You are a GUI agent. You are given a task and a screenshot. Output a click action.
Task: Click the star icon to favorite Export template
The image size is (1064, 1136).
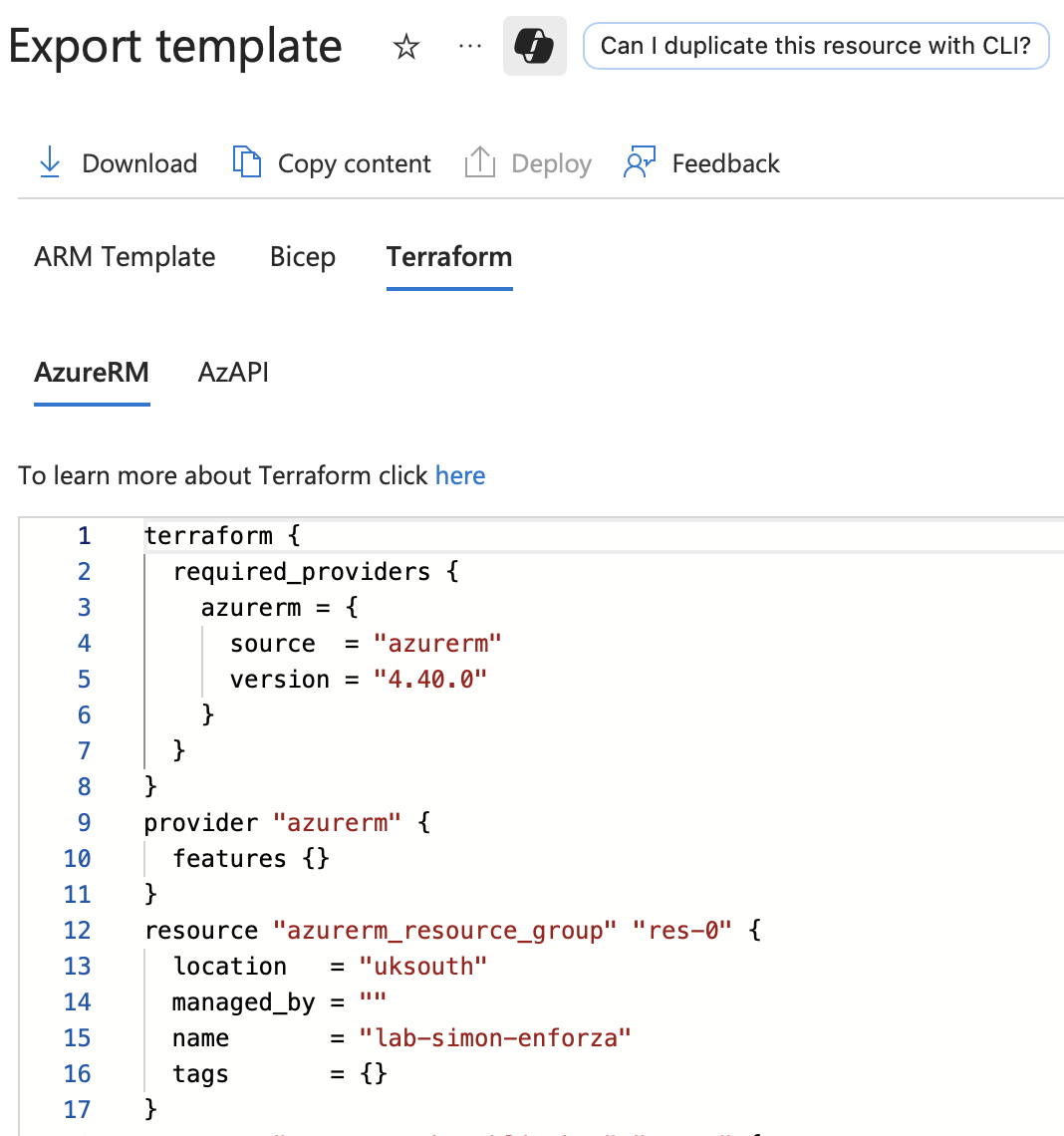point(405,46)
